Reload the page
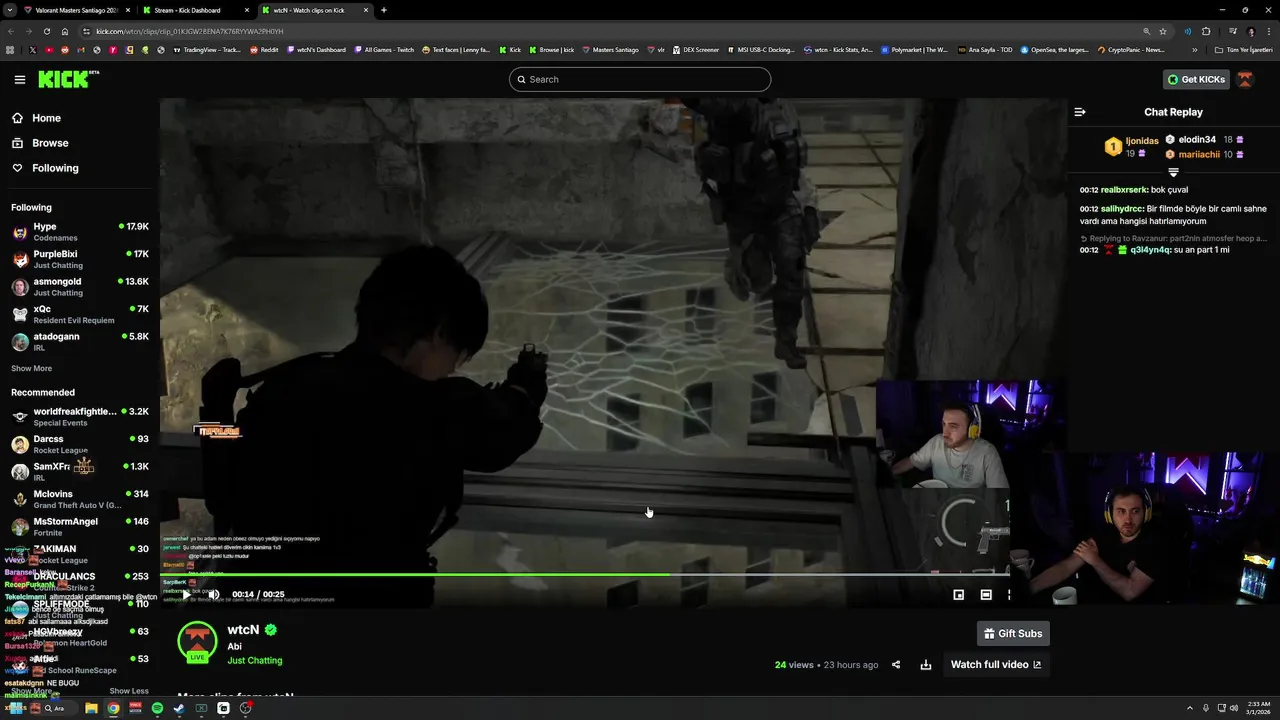Screen dimensions: 1280x720 point(47,31)
